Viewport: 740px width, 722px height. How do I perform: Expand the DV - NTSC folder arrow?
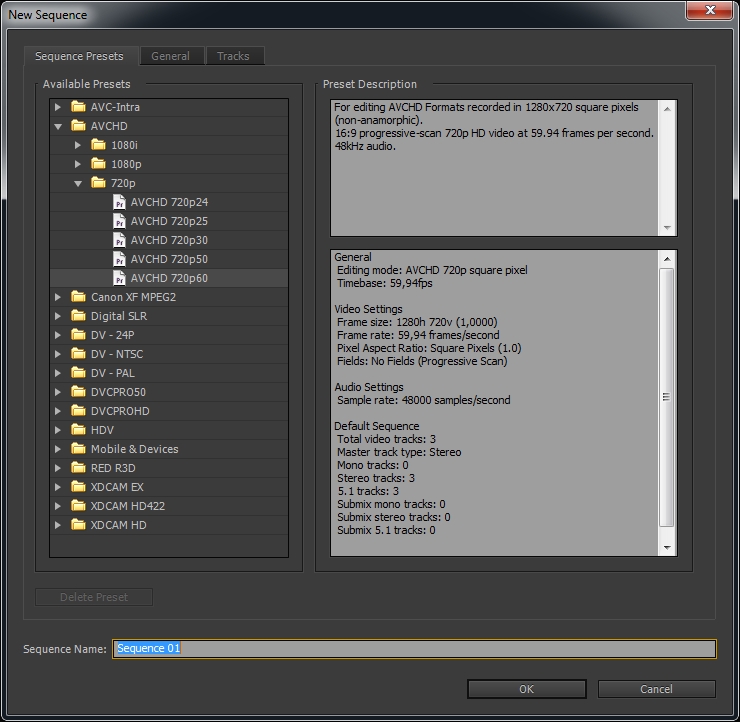(58, 354)
